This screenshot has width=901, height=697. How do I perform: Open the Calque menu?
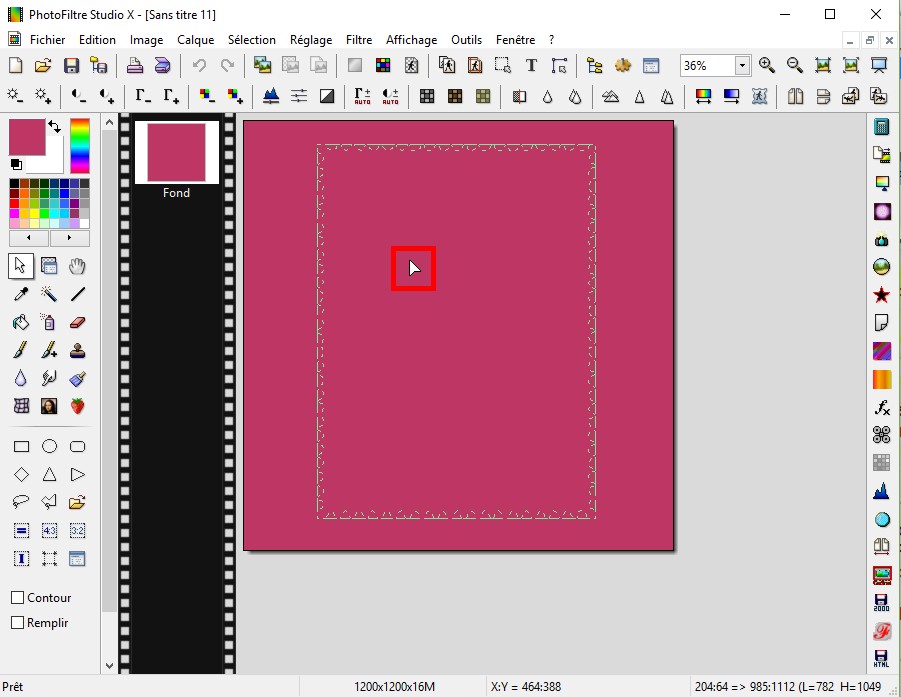pyautogui.click(x=195, y=40)
